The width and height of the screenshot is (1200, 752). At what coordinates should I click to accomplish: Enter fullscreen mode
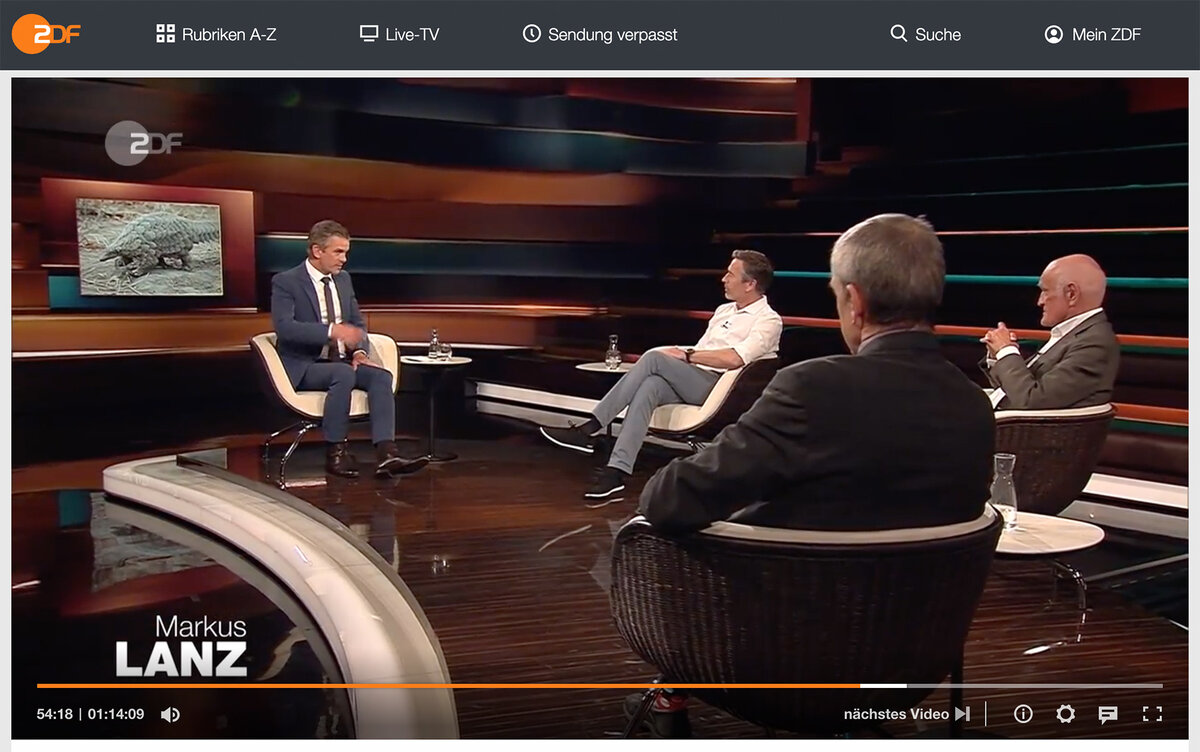[1152, 714]
